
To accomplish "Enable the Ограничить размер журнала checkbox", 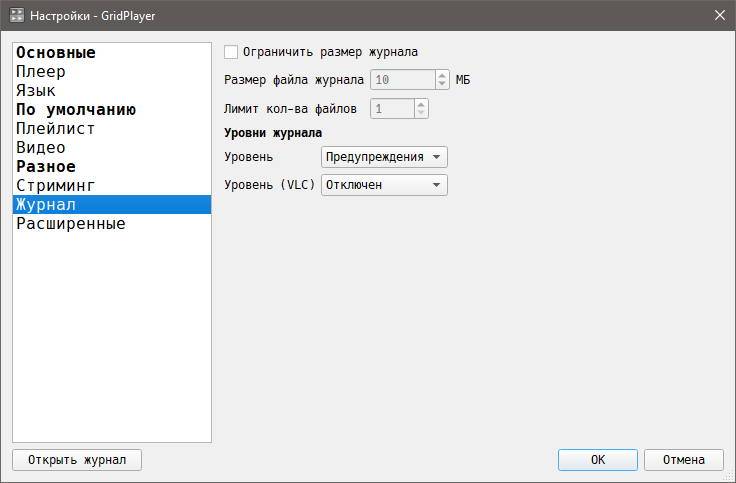I will click(x=231, y=52).
